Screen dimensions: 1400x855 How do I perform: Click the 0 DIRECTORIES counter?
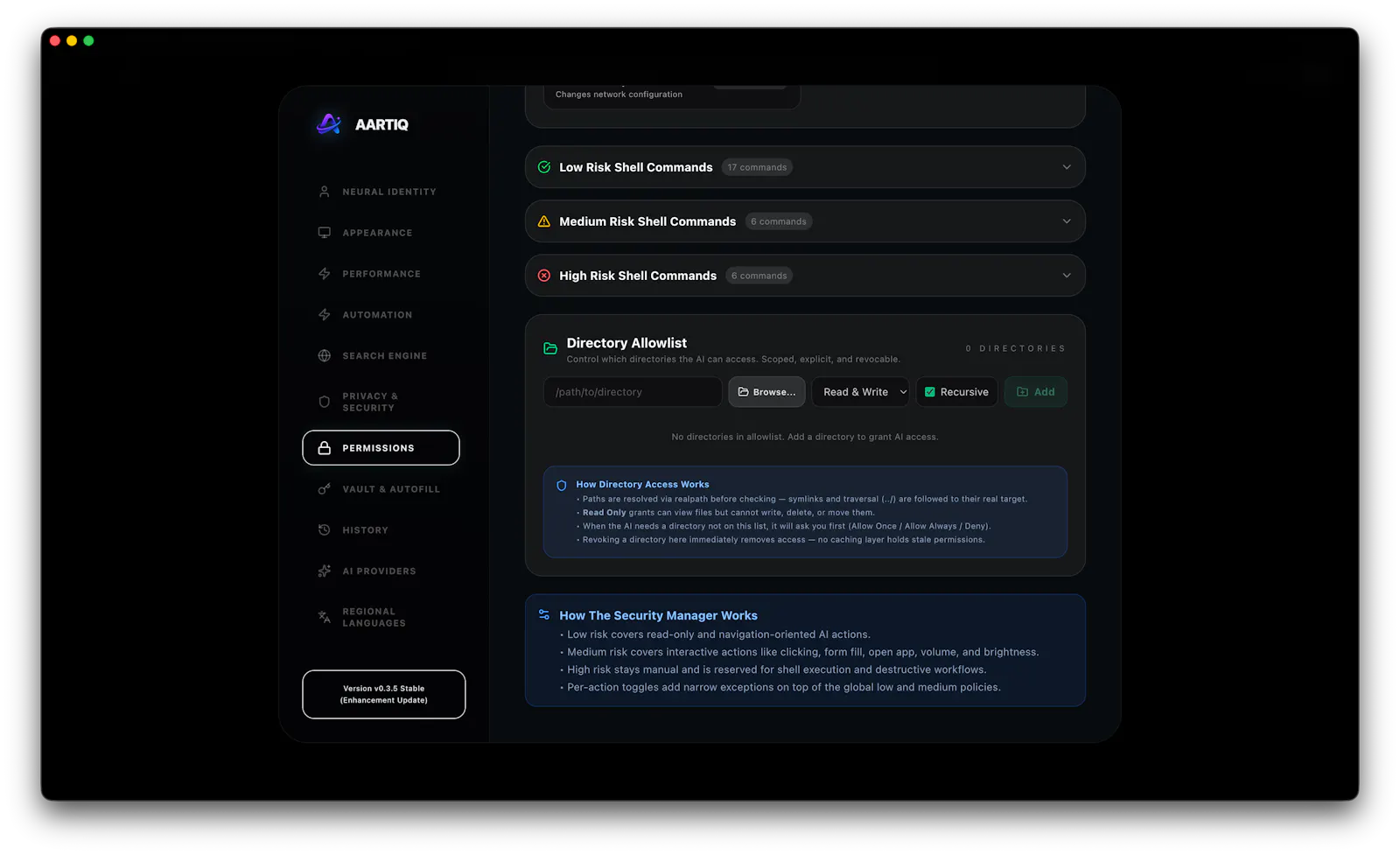(1016, 348)
